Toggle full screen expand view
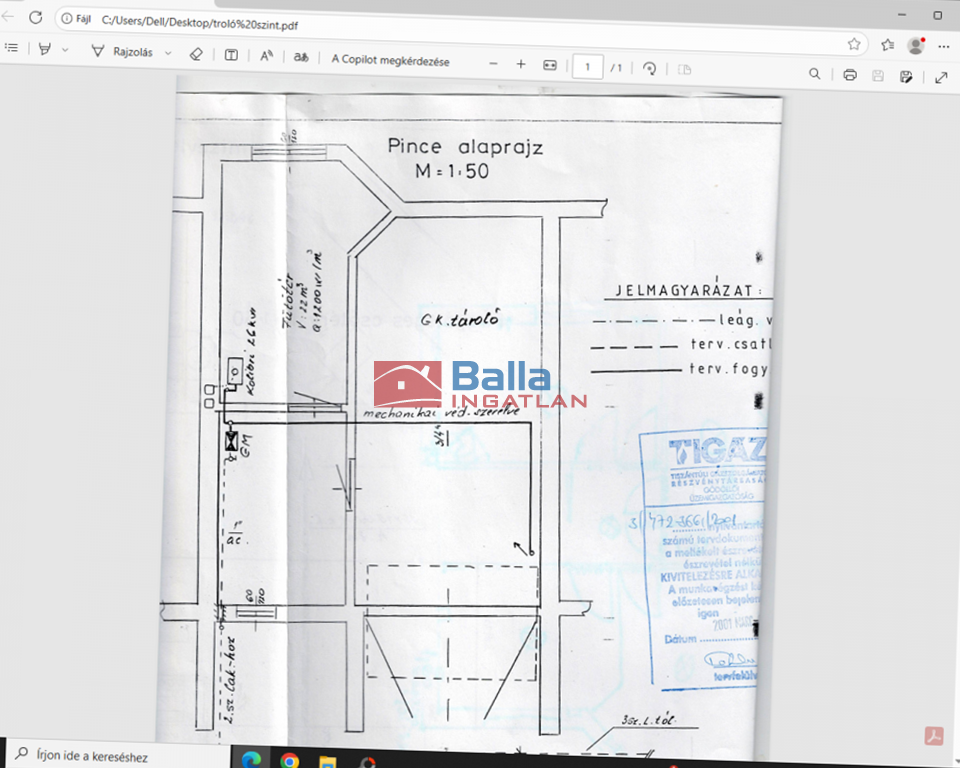960x768 pixels. coord(941,77)
